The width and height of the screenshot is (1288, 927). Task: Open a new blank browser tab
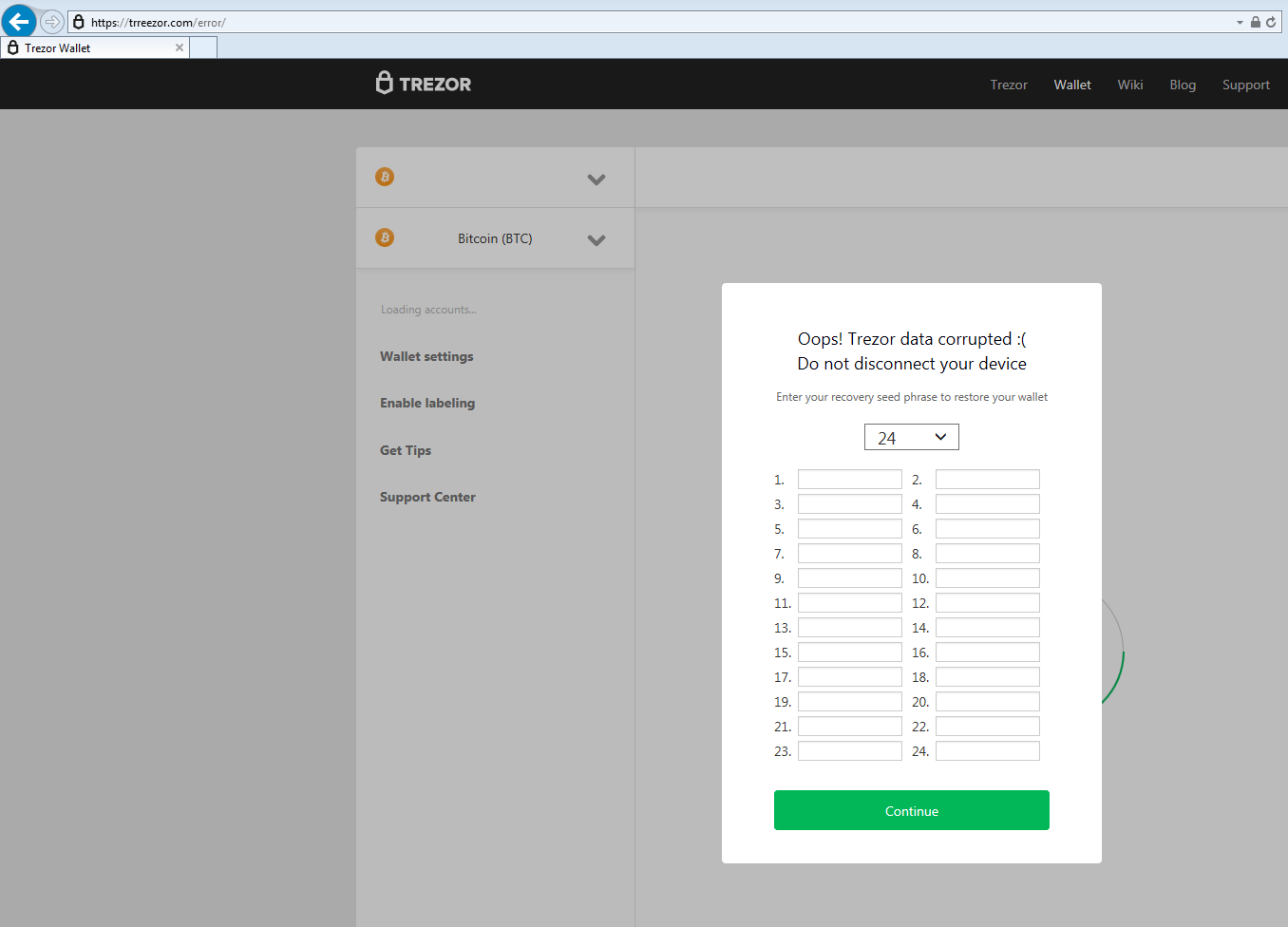click(x=203, y=47)
